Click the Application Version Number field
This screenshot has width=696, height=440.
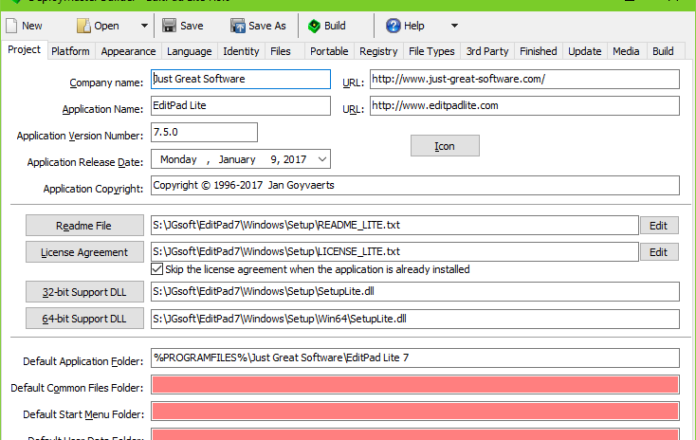click(204, 132)
